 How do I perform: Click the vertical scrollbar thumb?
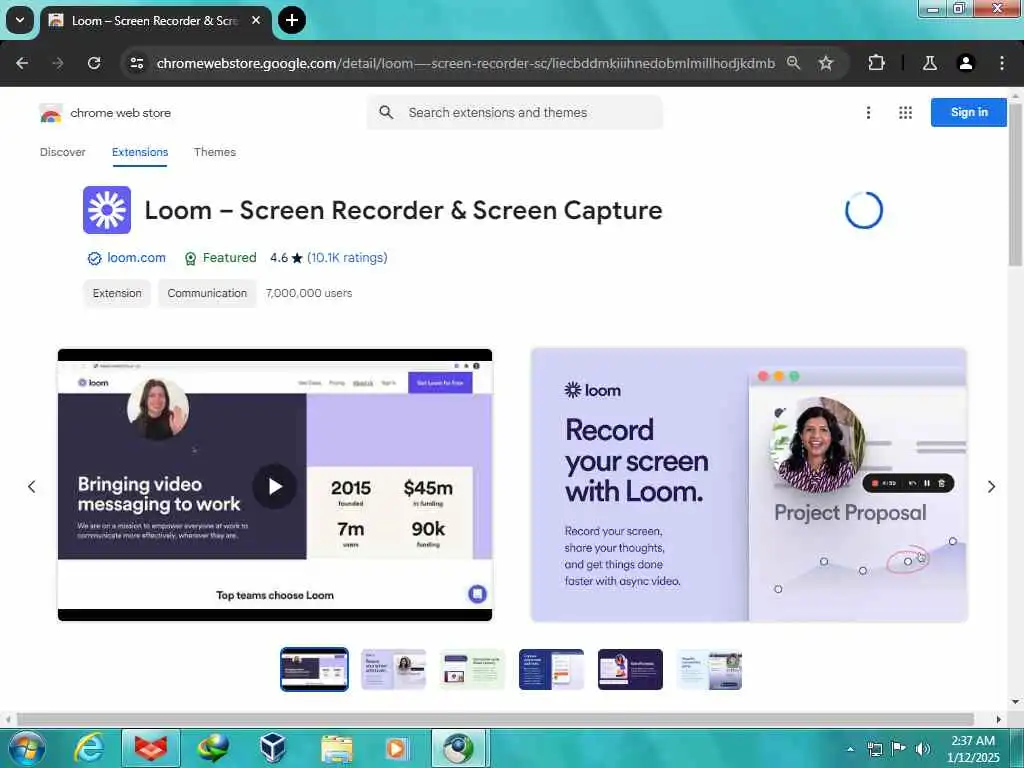click(1015, 183)
